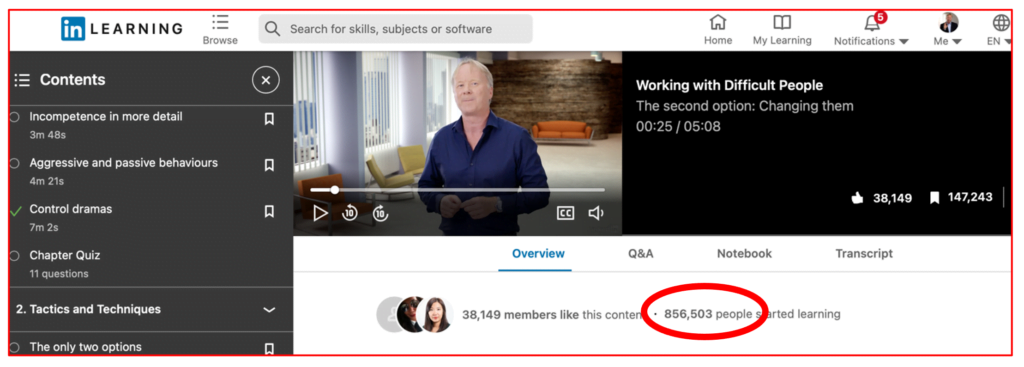
Task: Click the search skills input field
Action: pyautogui.click(x=396, y=29)
